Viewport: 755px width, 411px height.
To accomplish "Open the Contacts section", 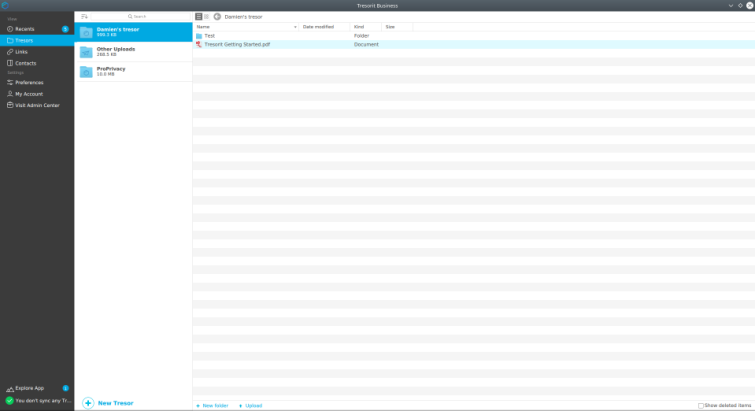I will 37,63.
